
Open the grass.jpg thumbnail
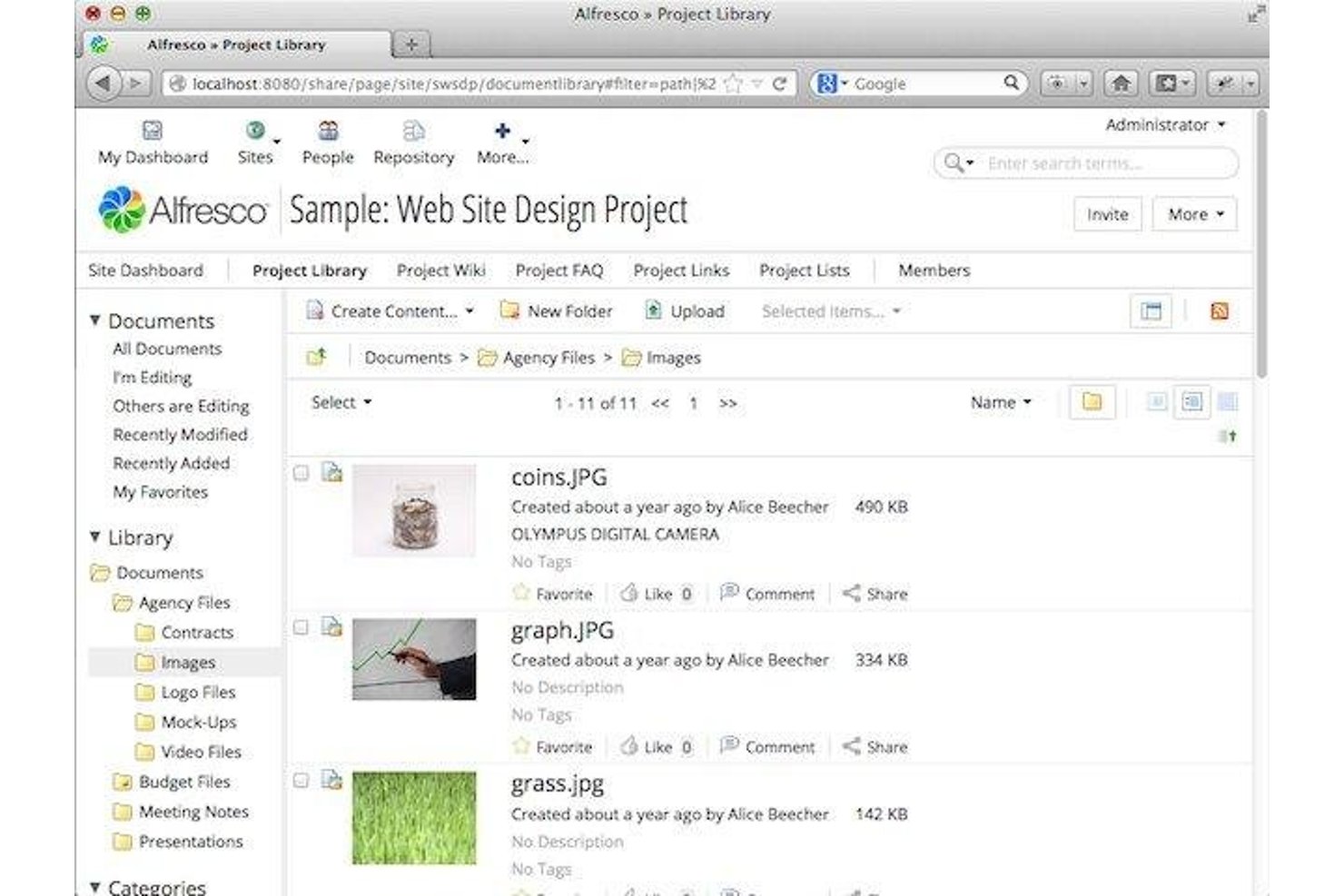414,818
